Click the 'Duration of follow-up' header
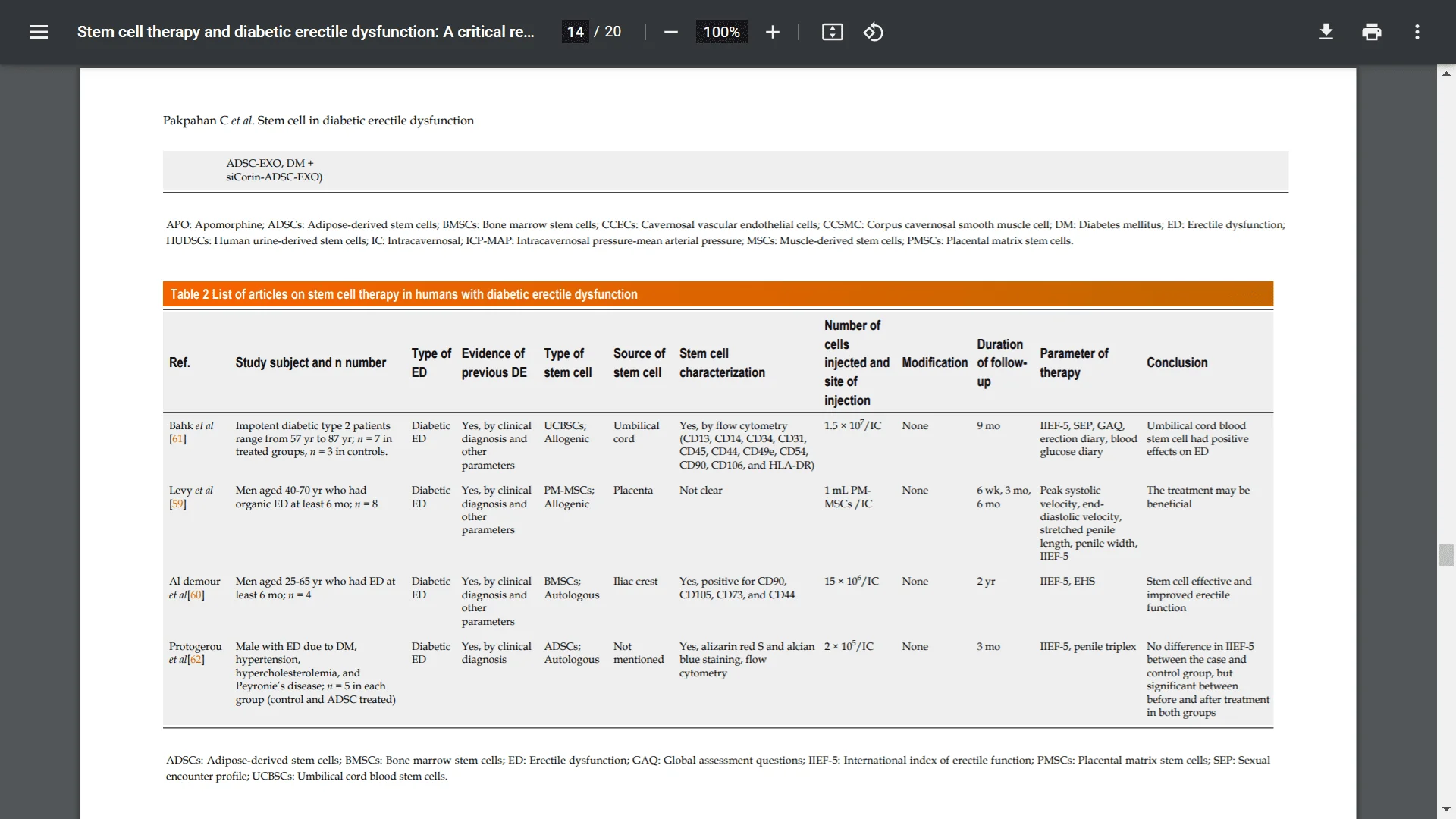 tap(1002, 362)
